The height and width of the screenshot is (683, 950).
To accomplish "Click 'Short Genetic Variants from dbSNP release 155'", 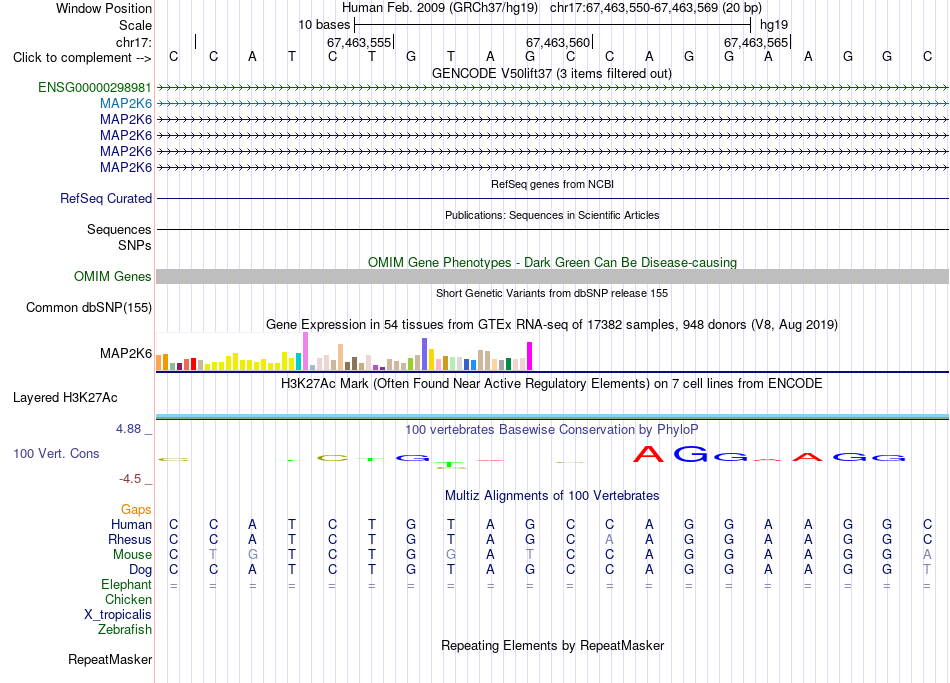I will [552, 293].
